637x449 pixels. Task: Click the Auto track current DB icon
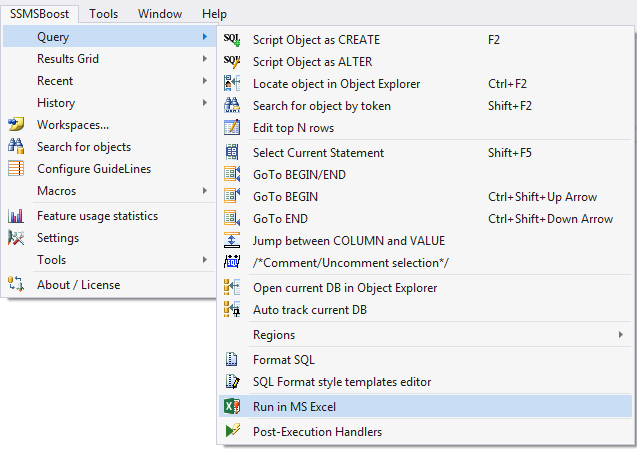(x=232, y=310)
